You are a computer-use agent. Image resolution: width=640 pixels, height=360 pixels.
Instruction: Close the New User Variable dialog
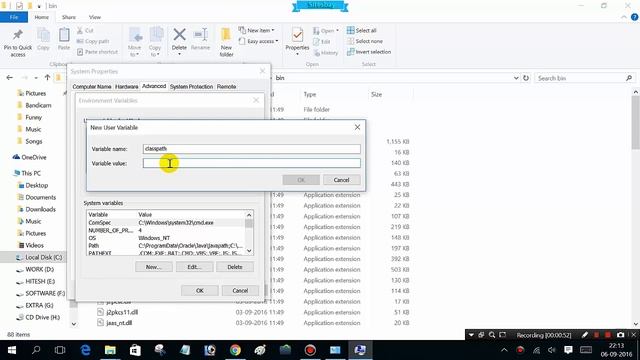357,127
